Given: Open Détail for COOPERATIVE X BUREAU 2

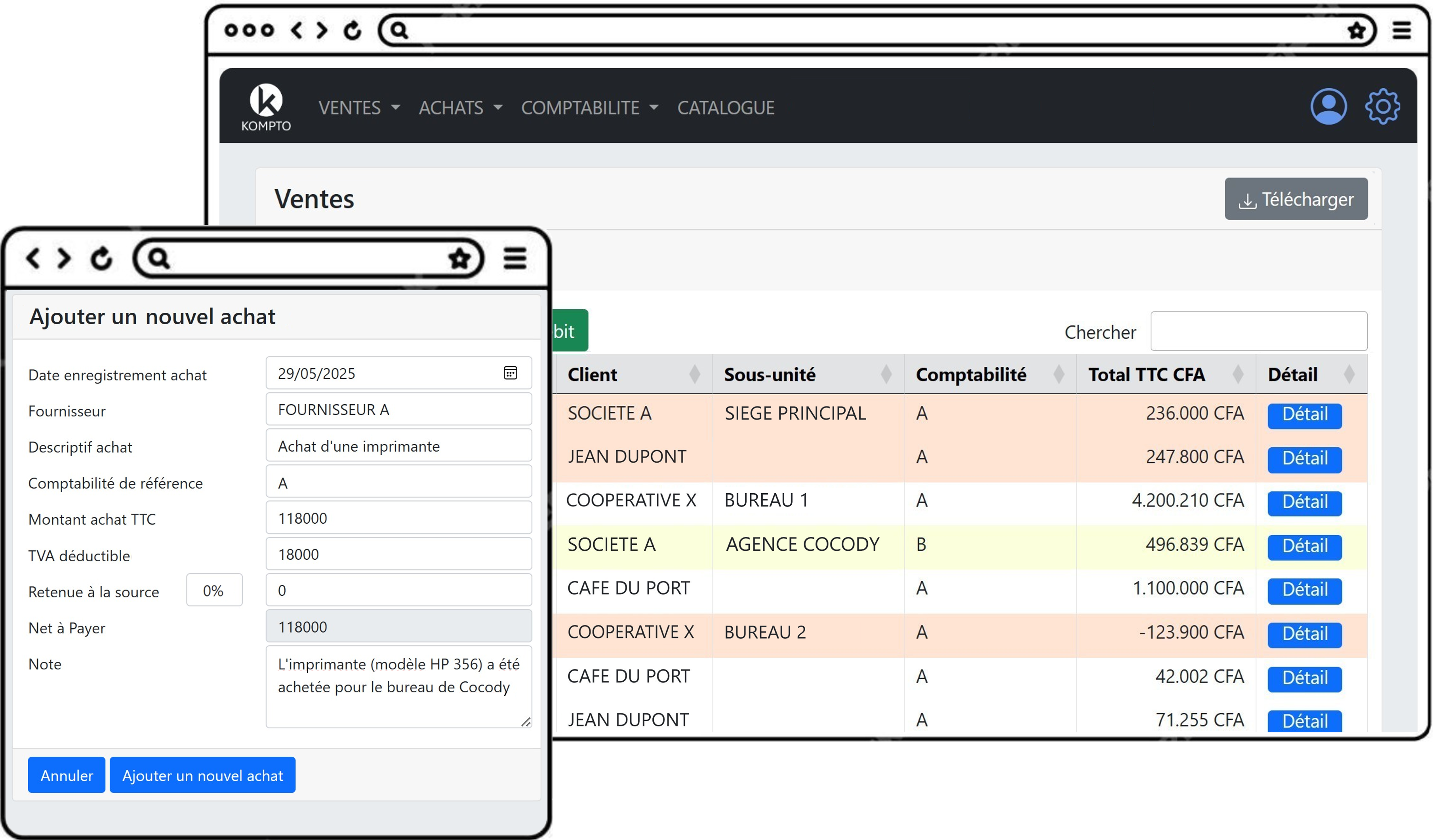Looking at the screenshot, I should pyautogui.click(x=1305, y=635).
